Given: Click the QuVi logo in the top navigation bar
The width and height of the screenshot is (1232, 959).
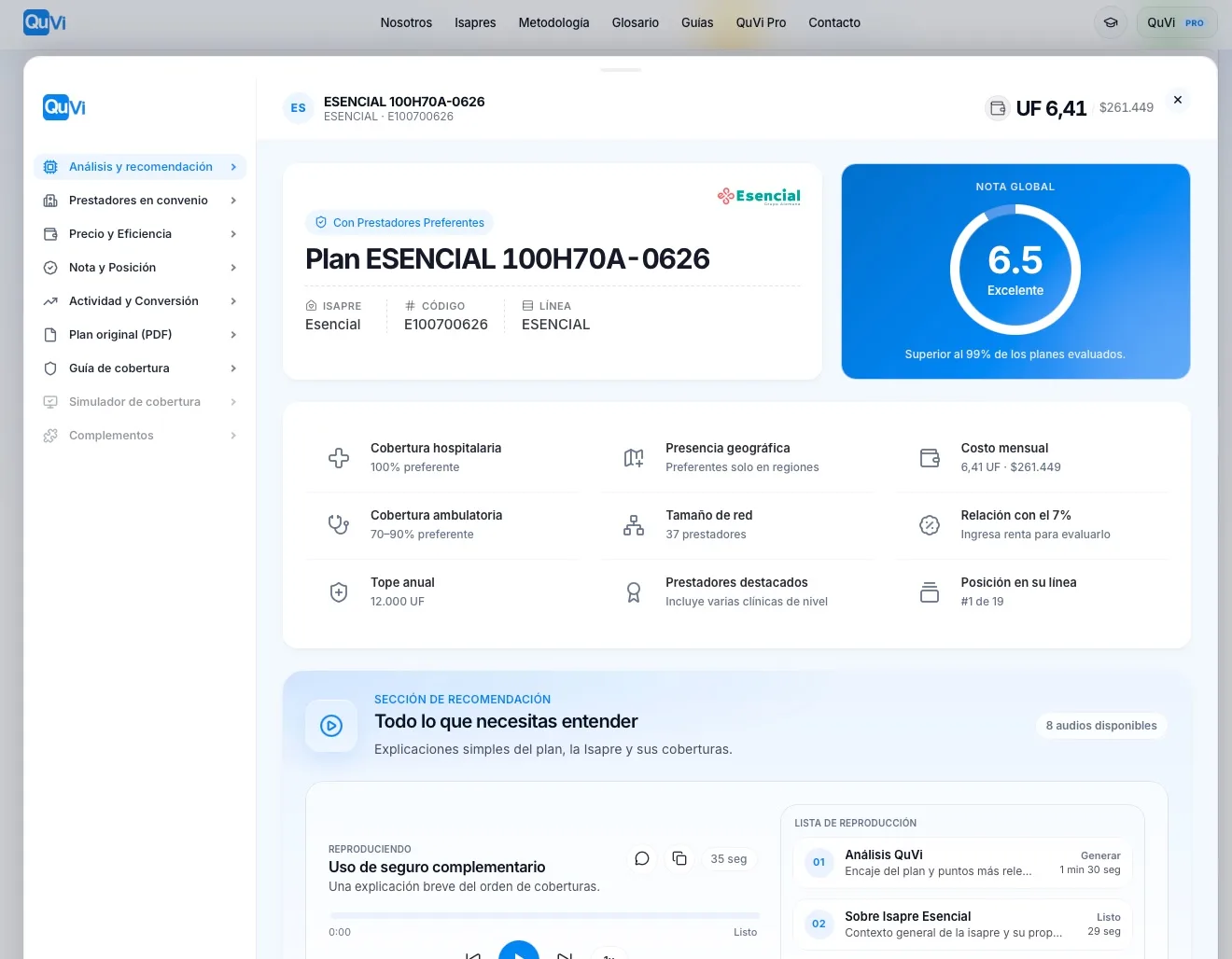Looking at the screenshot, I should coord(45,22).
